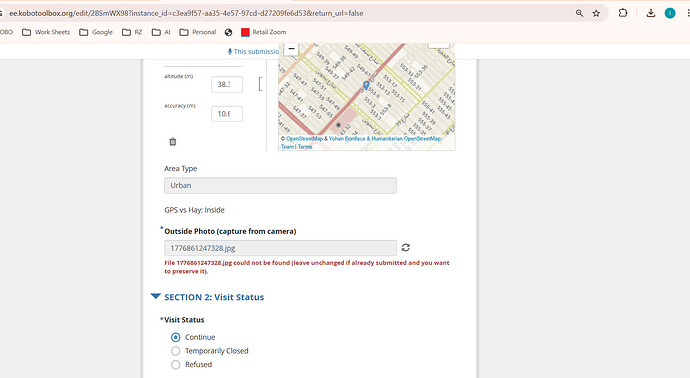Open the Work Sheets bookmark folder
This screenshot has height=378, width=690.
(x=46, y=32)
